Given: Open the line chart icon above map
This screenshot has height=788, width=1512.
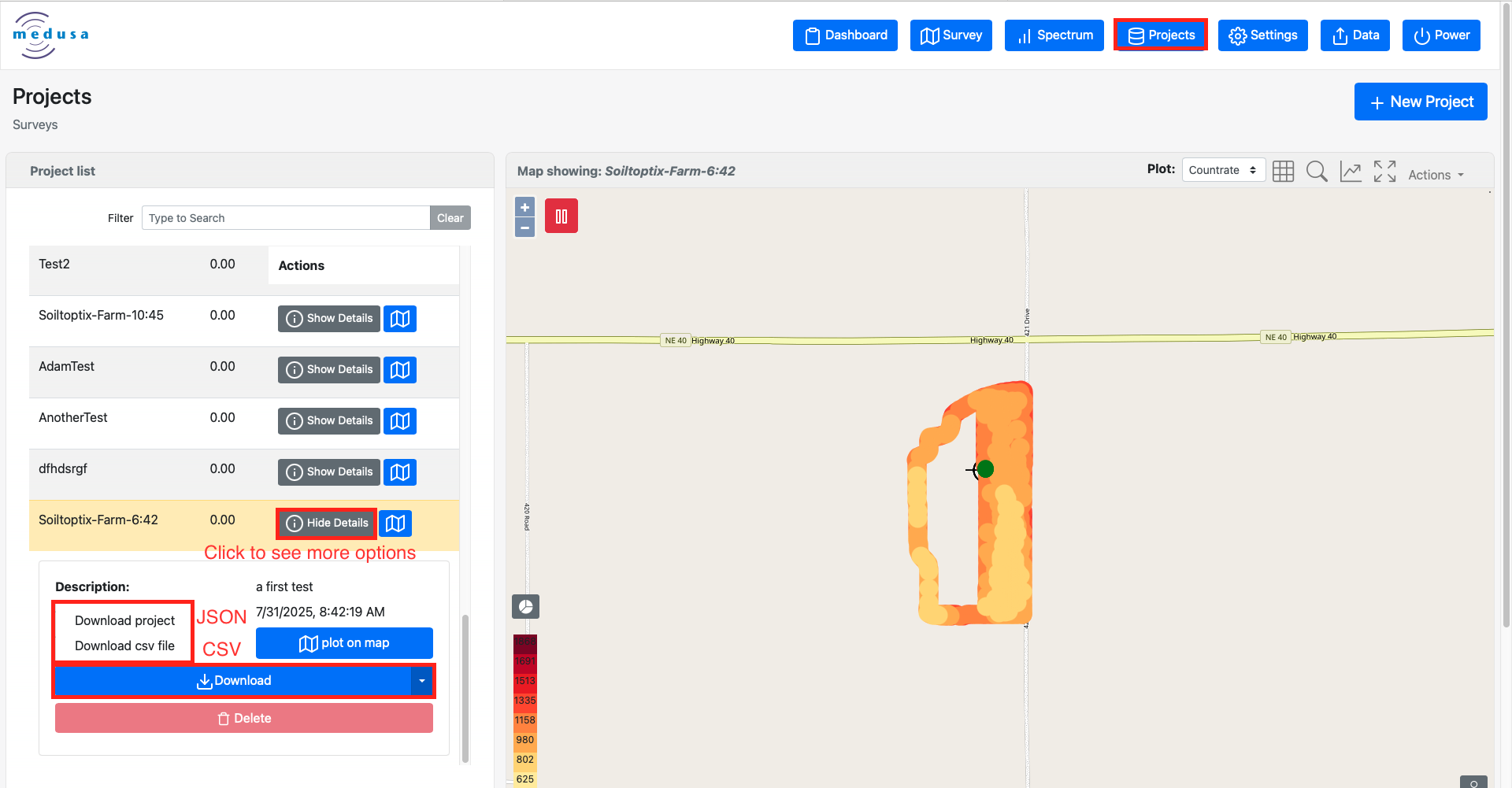Looking at the screenshot, I should [1351, 172].
